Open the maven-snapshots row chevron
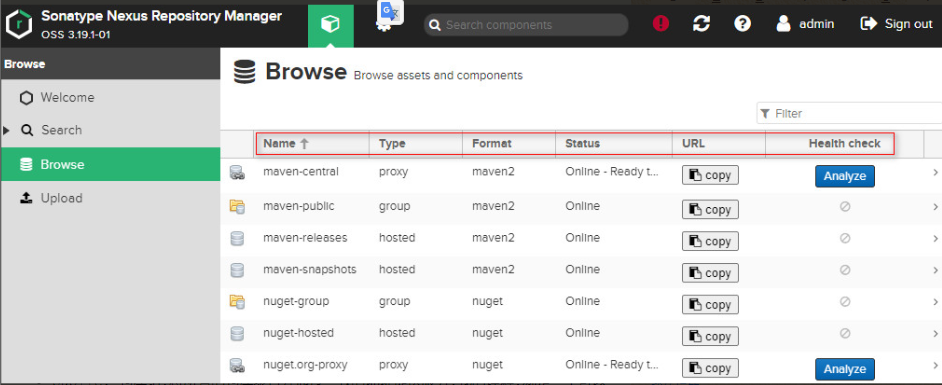Viewport: 942px width, 385px height. pos(935,270)
